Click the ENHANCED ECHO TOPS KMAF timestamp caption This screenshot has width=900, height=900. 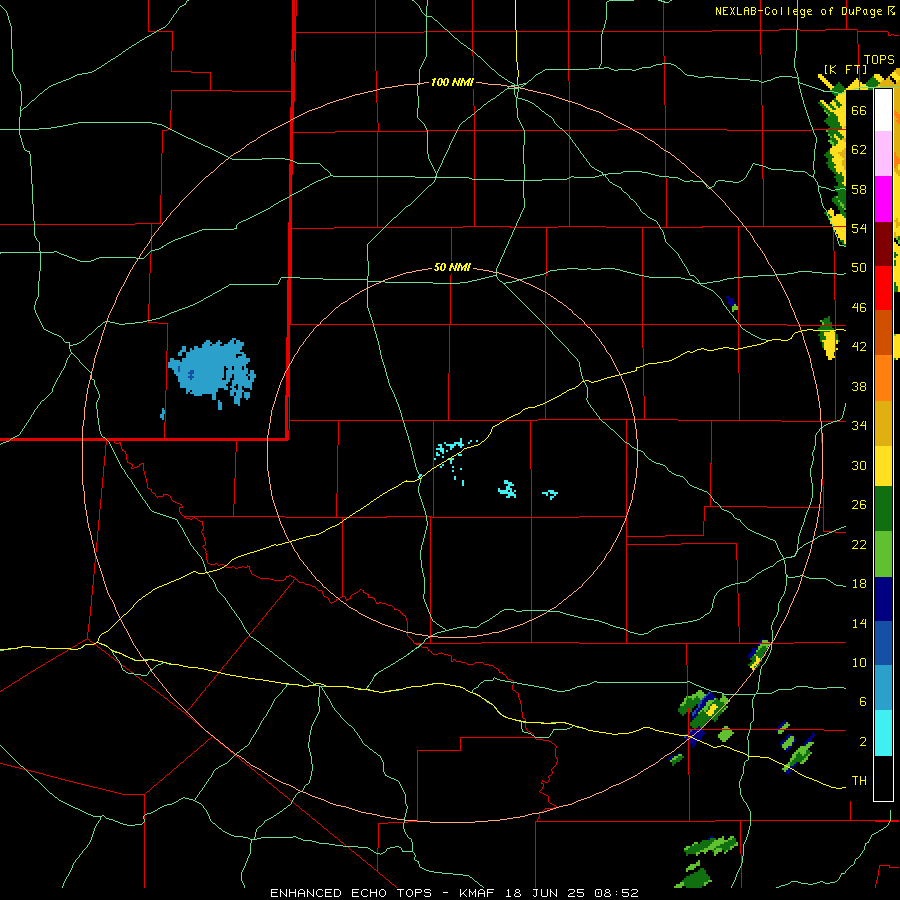(454, 893)
